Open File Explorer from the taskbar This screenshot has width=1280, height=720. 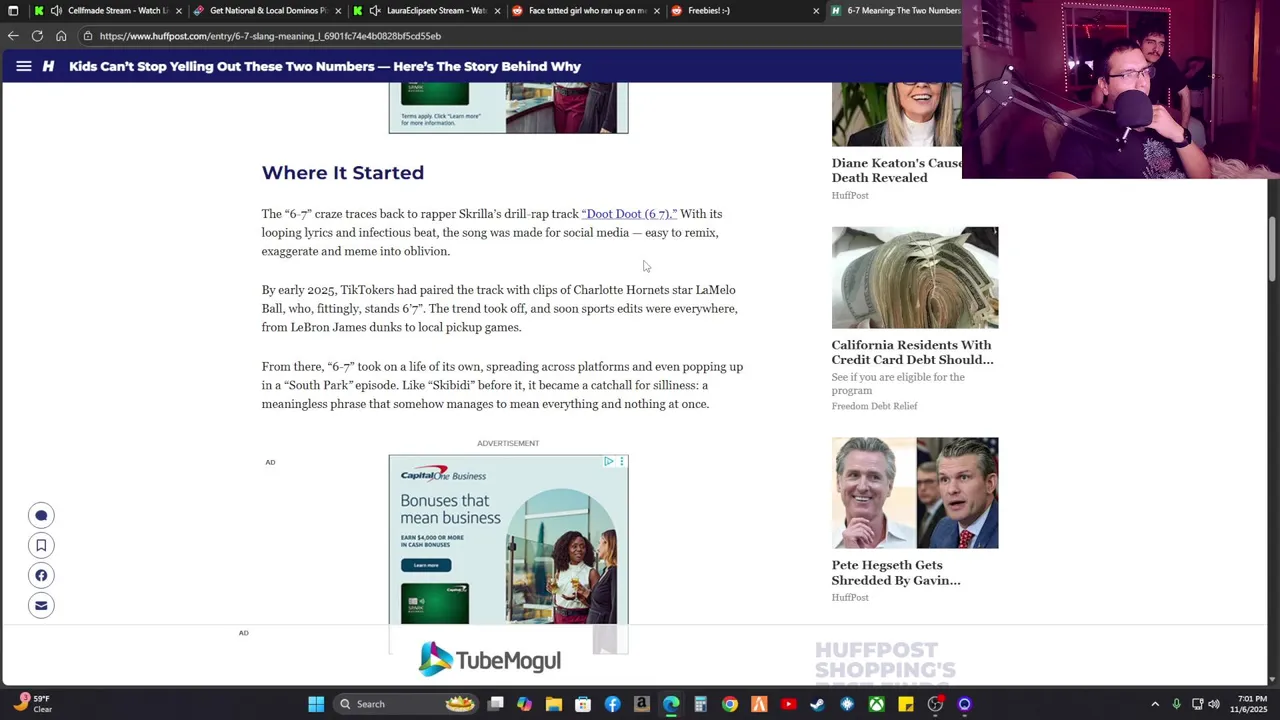[553, 704]
